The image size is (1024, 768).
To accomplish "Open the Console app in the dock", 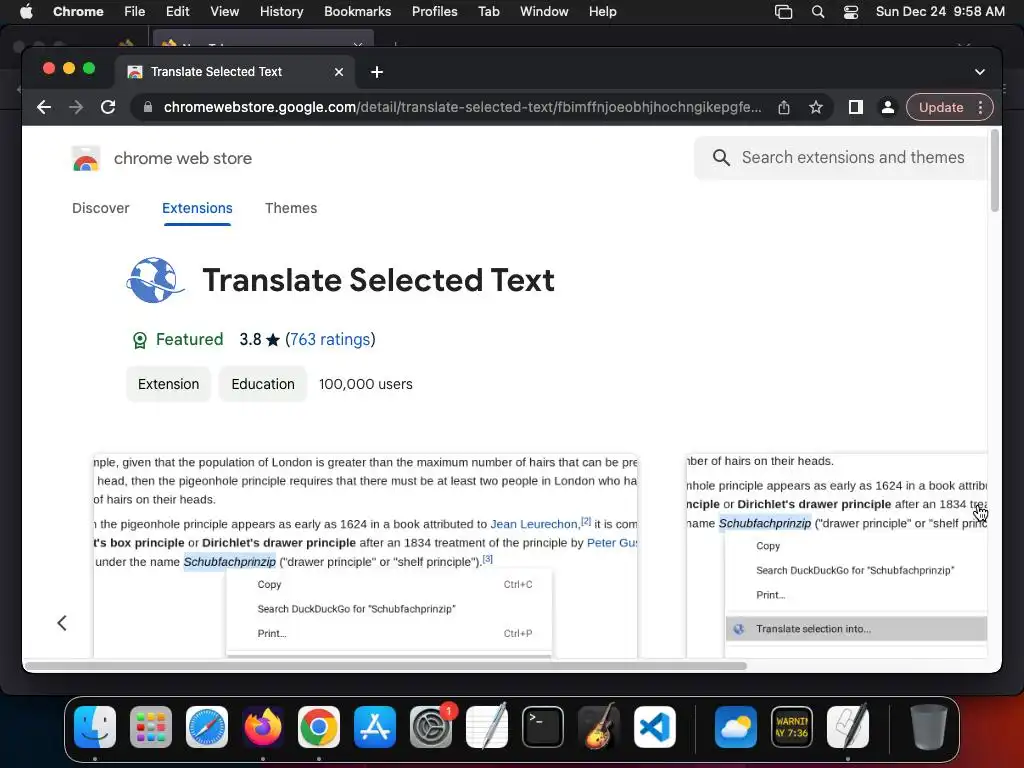I will (x=792, y=727).
